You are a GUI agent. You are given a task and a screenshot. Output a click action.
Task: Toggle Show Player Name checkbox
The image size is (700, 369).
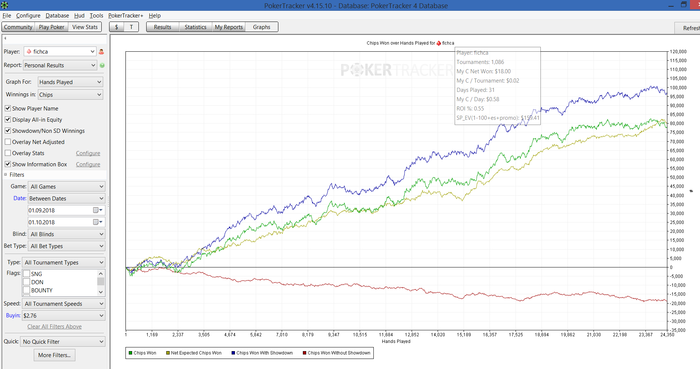[8, 108]
